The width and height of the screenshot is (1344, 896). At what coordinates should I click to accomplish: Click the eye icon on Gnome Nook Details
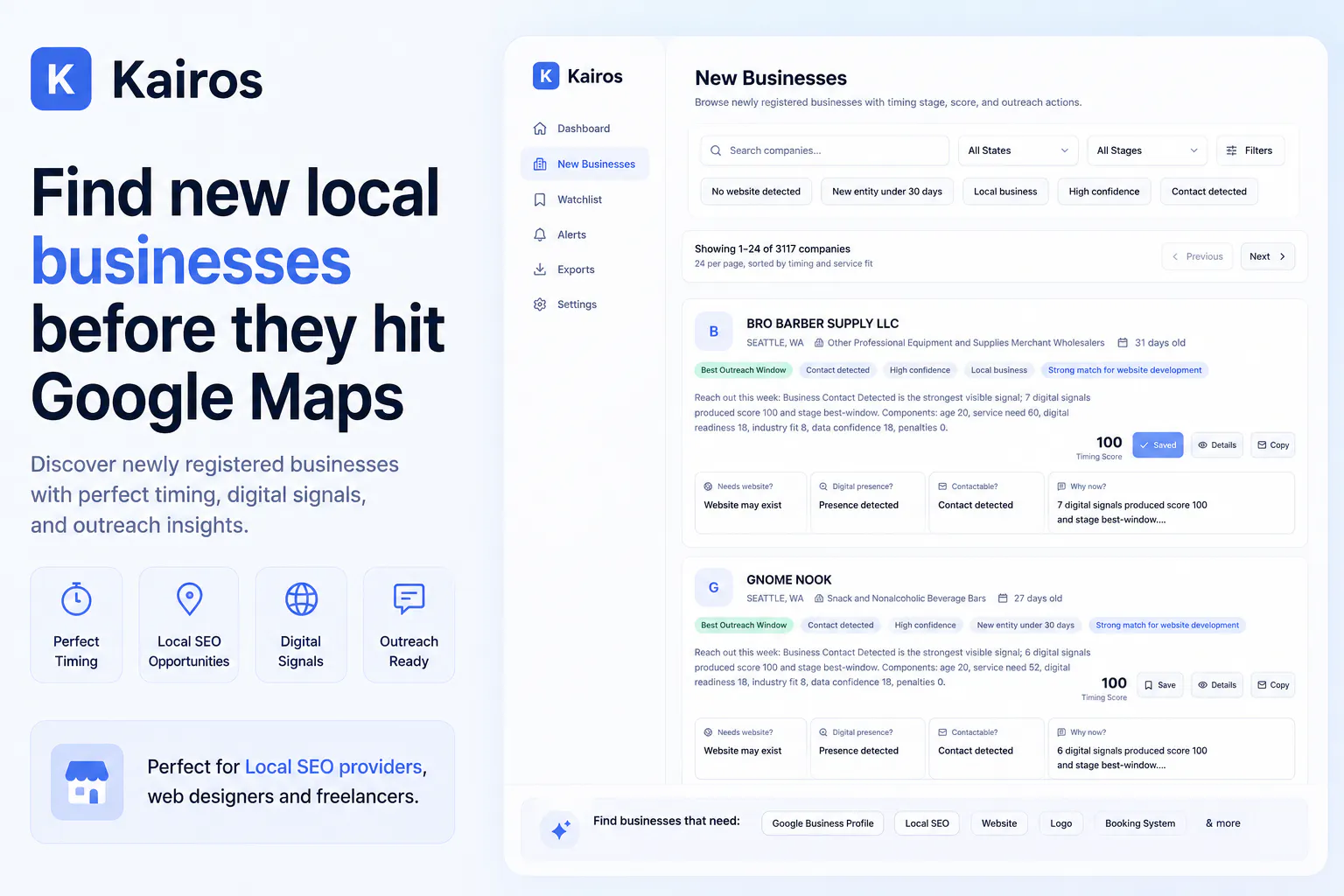(x=1203, y=685)
